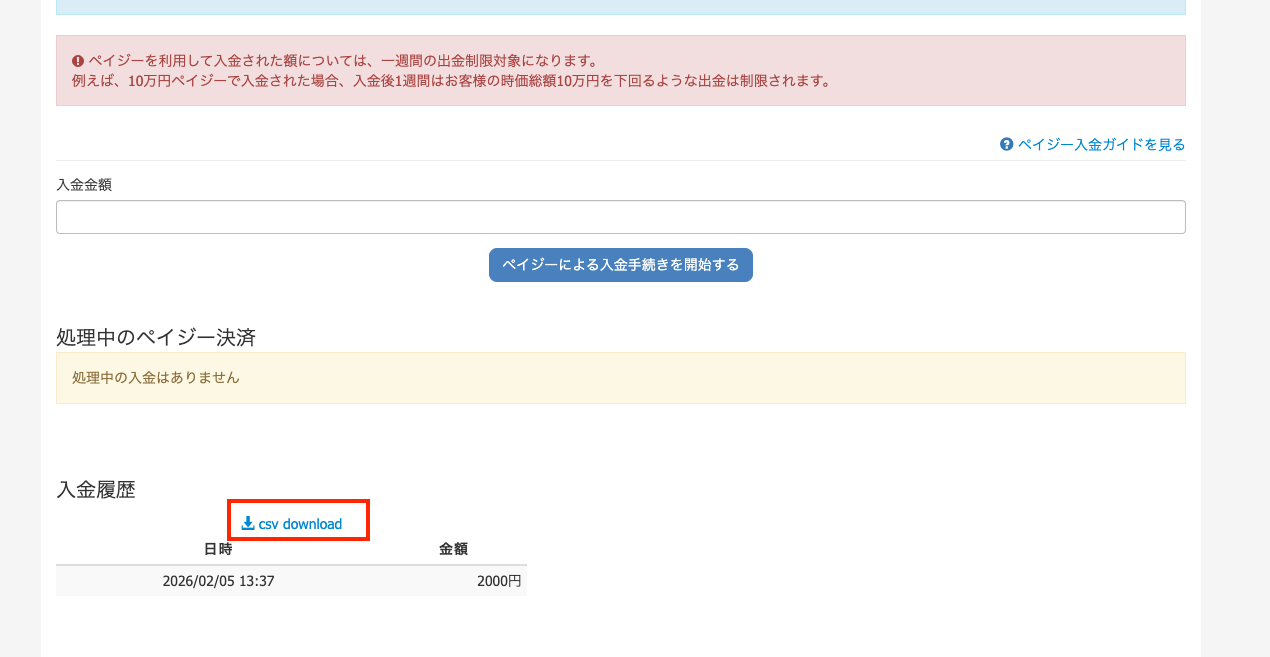Click the red exclamation icon in warning box
Viewport: 1270px width, 657px height.
(x=78, y=61)
